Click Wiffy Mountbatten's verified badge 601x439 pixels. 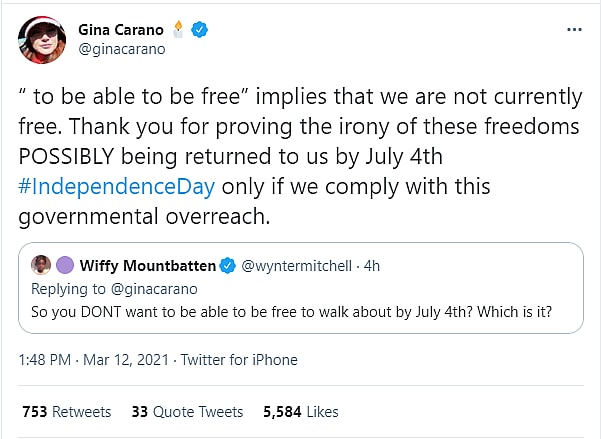[227, 266]
